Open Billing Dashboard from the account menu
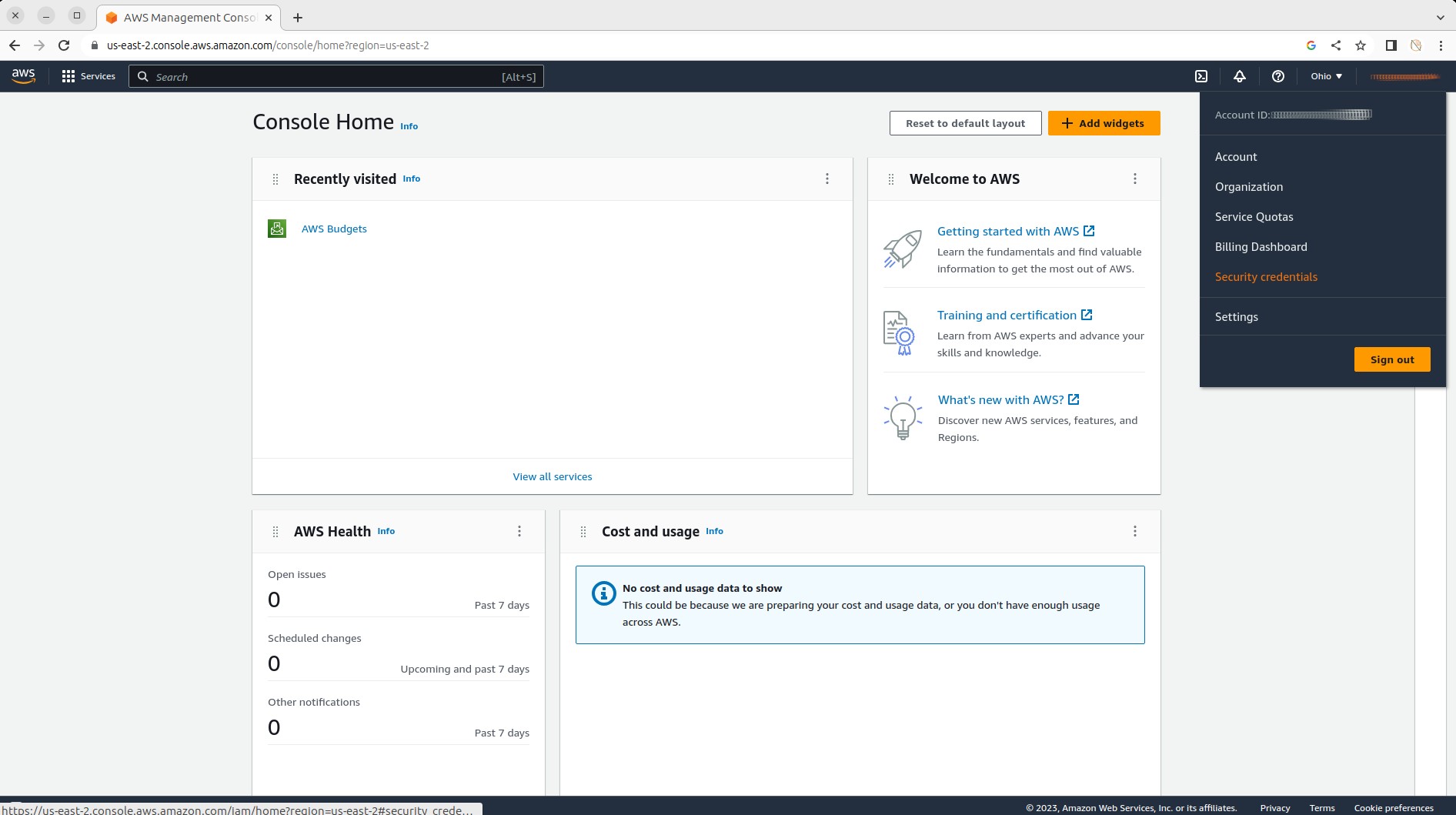The width and height of the screenshot is (1456, 815). pyautogui.click(x=1261, y=247)
